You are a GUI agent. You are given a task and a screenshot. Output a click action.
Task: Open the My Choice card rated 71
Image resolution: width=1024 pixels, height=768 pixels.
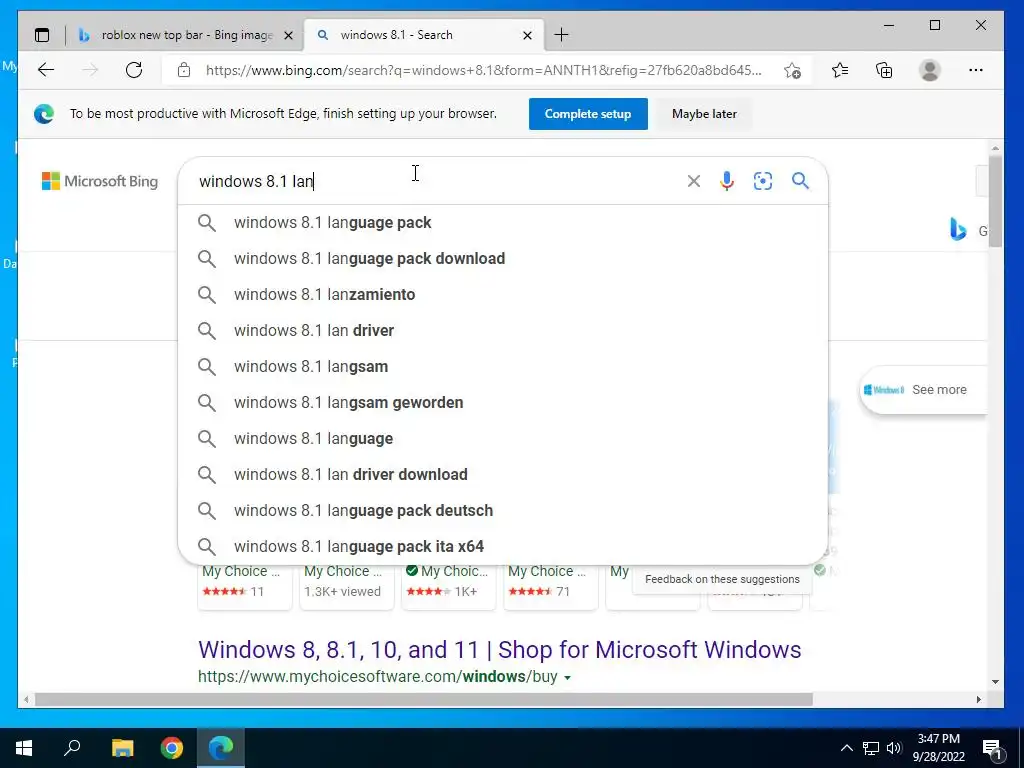tap(551, 586)
